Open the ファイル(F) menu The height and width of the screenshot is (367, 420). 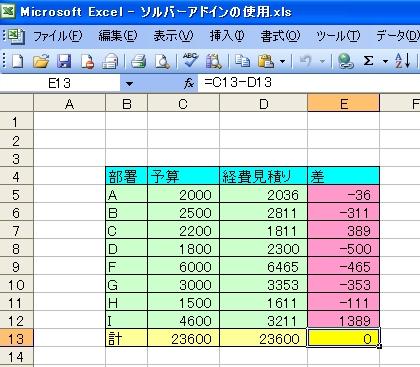pyautogui.click(x=58, y=36)
